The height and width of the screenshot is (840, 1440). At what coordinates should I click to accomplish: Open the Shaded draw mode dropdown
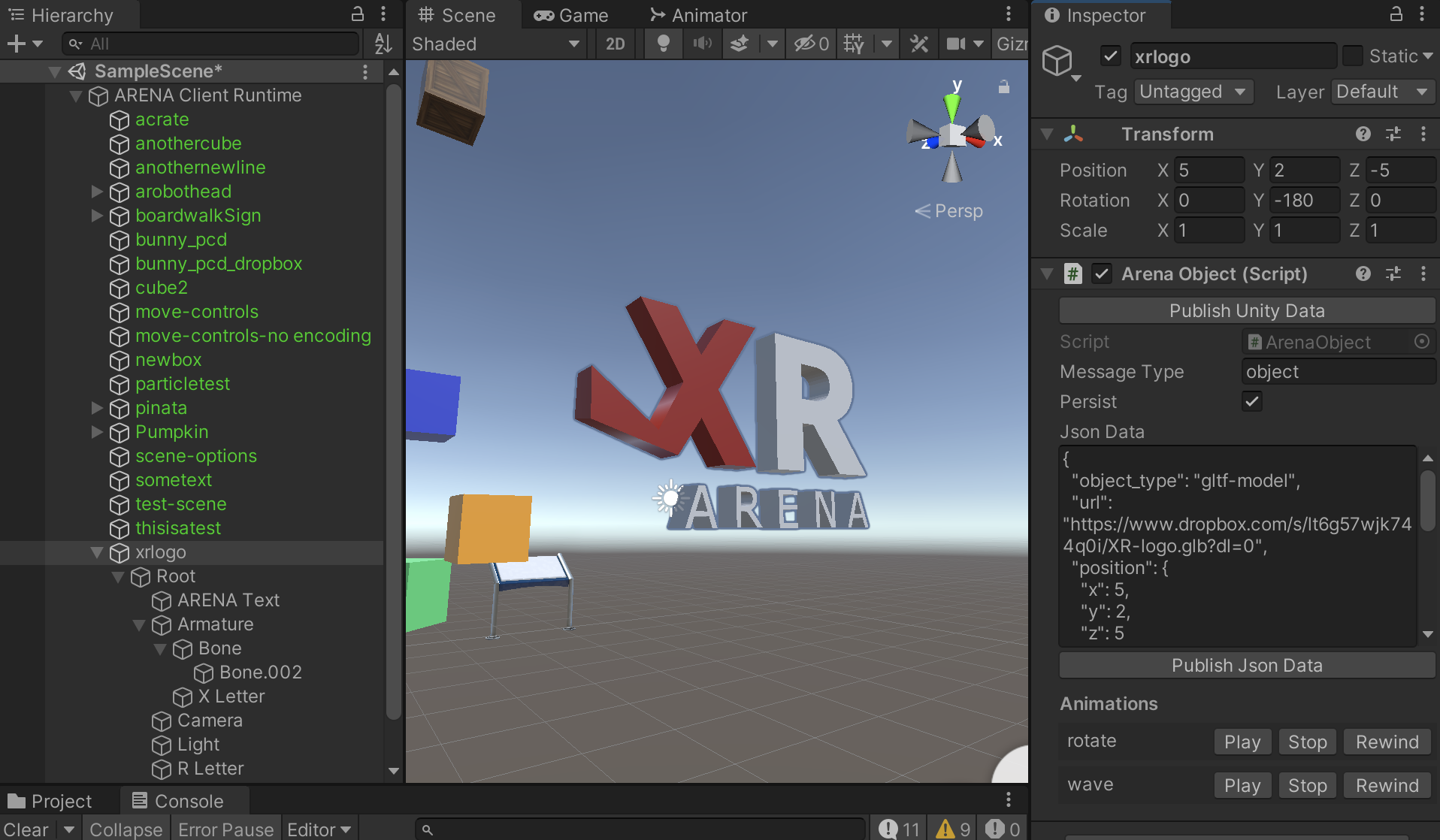(496, 44)
